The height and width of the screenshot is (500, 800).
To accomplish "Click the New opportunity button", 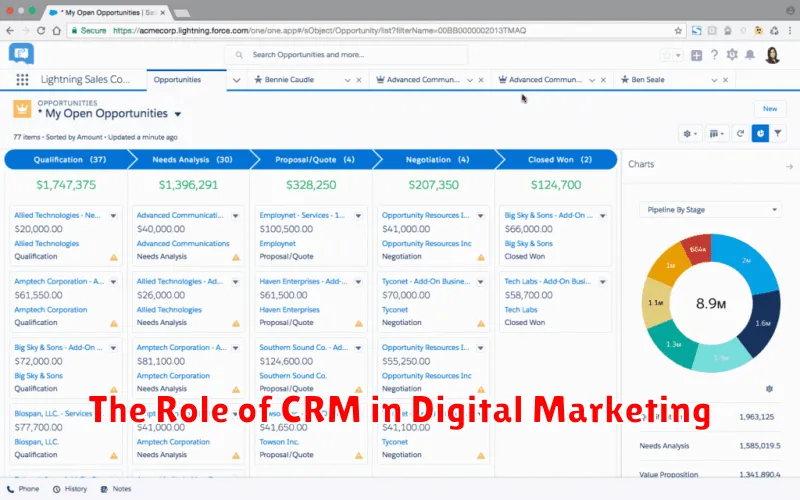I will pos(770,109).
